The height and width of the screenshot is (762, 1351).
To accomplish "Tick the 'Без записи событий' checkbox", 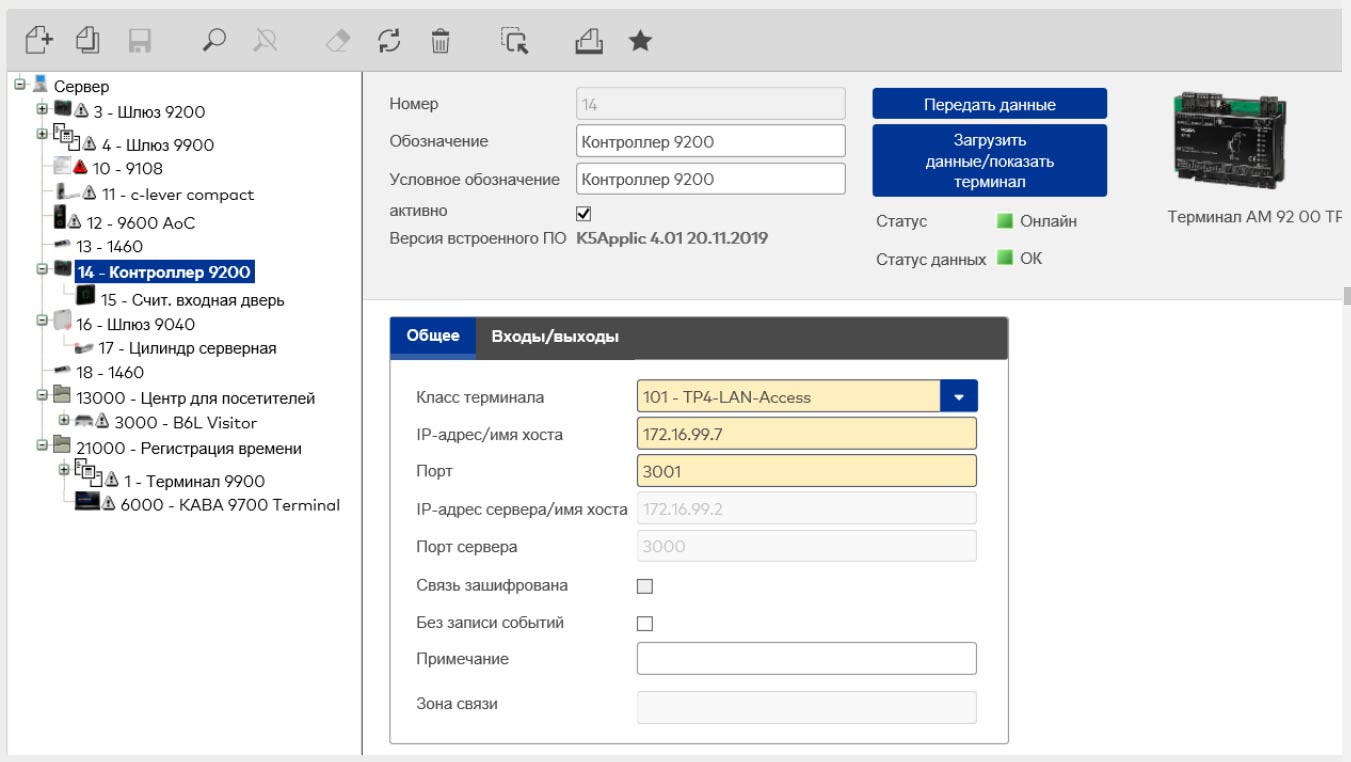I will pyautogui.click(x=645, y=623).
